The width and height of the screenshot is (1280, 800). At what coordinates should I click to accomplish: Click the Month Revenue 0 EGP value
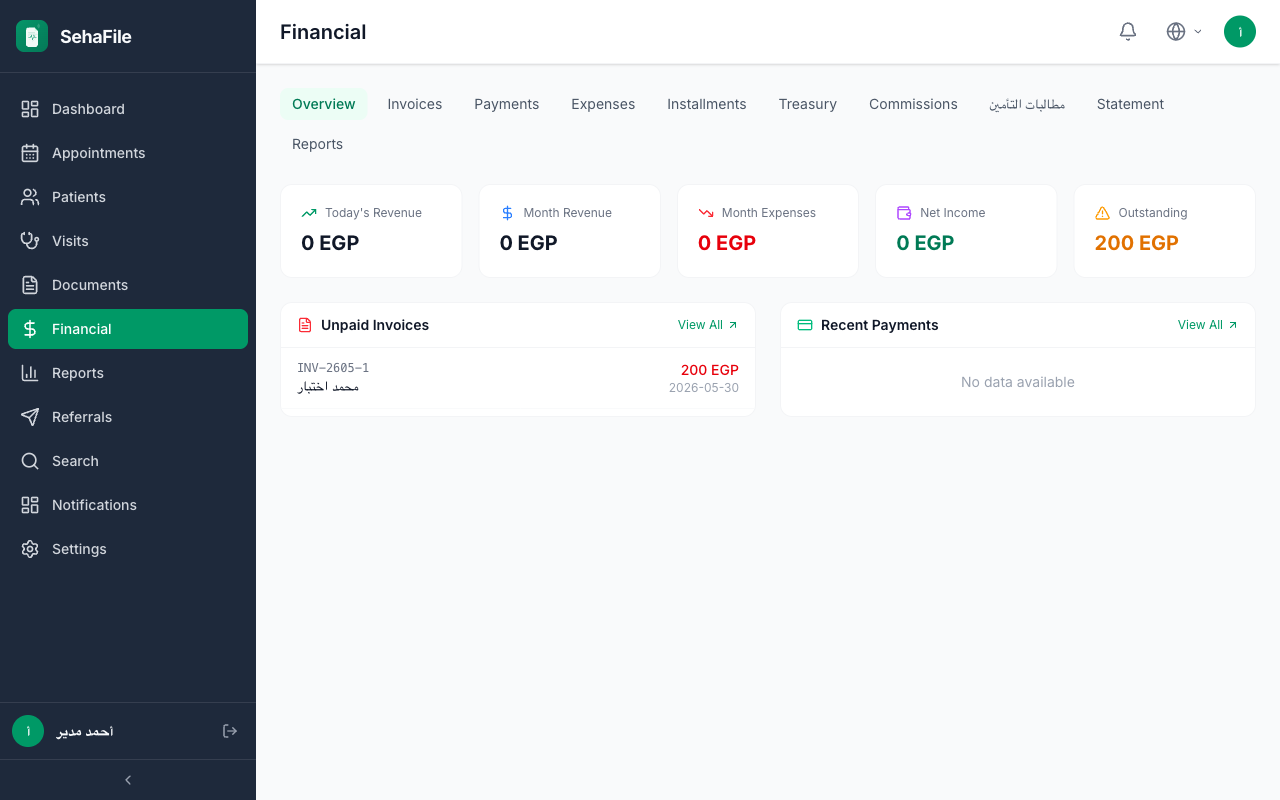(x=529, y=243)
